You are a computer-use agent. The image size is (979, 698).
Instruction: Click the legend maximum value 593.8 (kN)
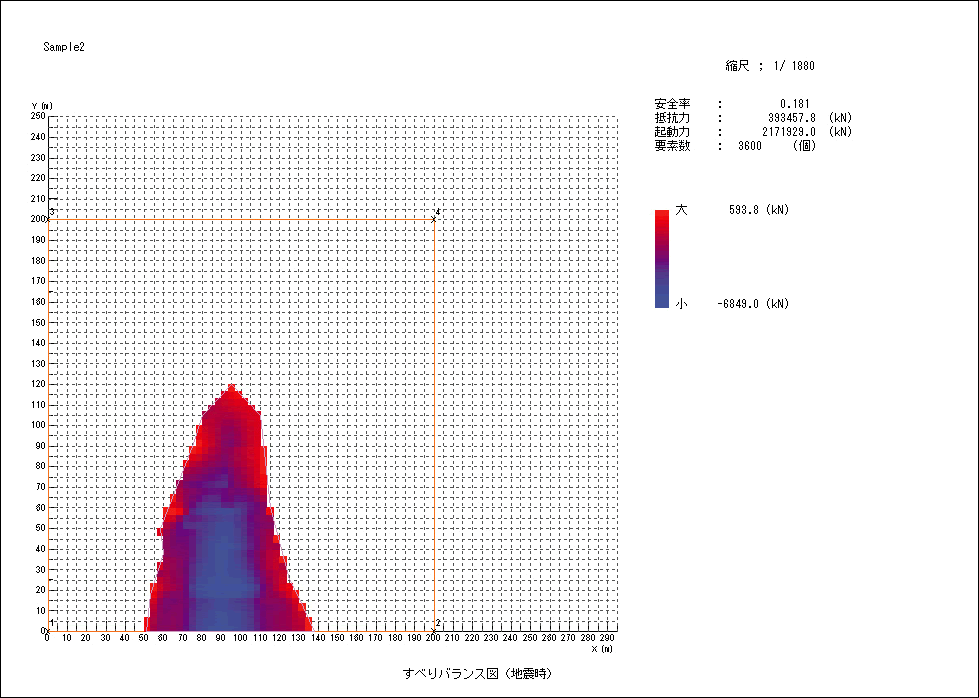click(x=759, y=211)
